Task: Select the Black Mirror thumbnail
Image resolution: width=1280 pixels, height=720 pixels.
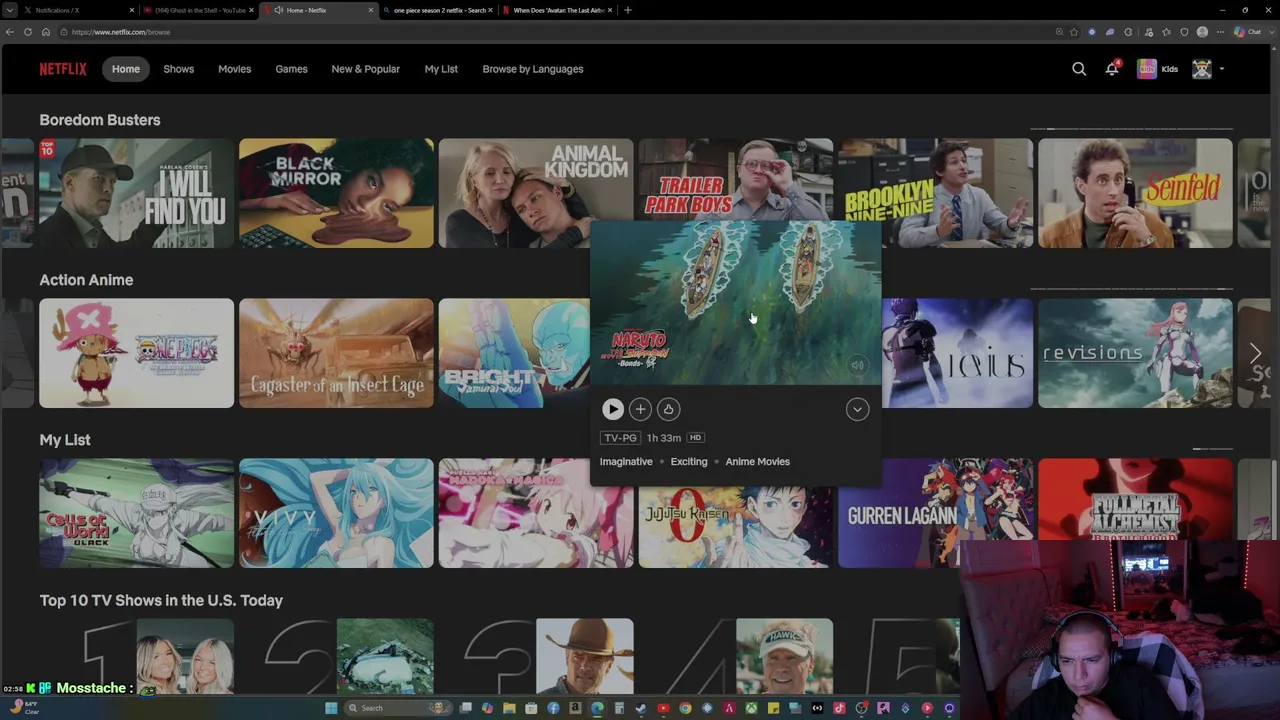Action: (336, 193)
